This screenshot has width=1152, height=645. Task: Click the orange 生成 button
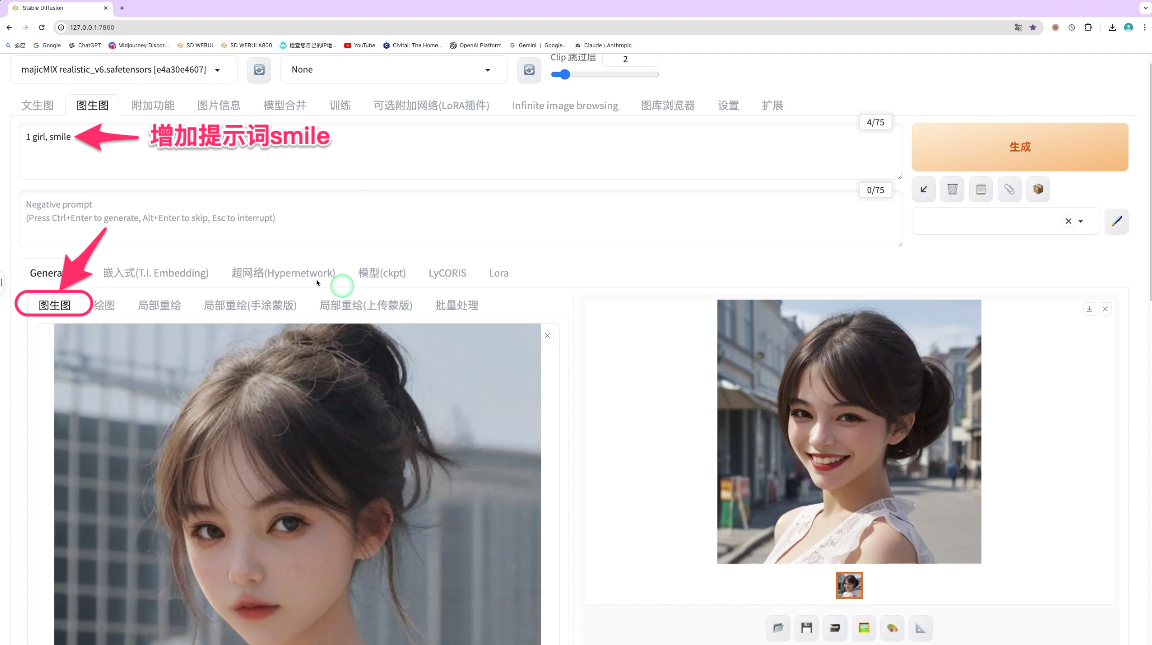point(1020,147)
